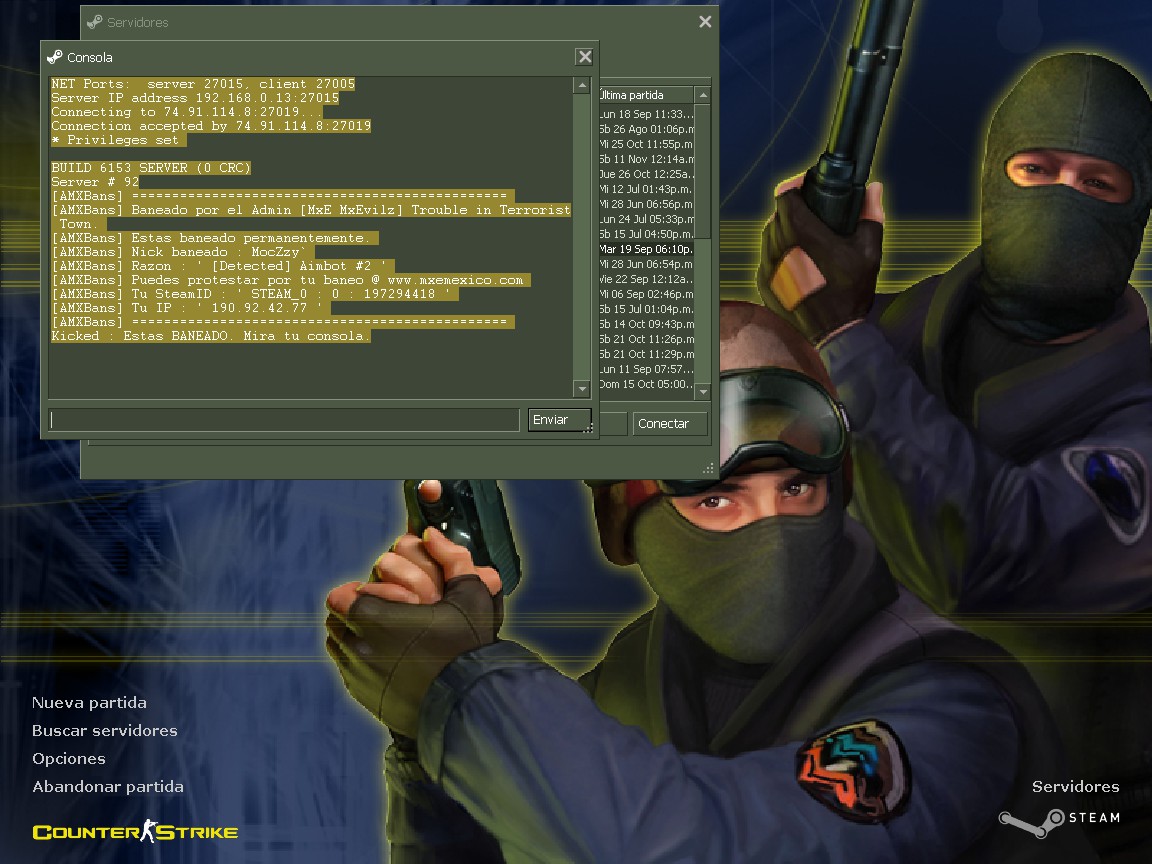The image size is (1152, 864).
Task: Open Buscar servidores menu item
Action: (104, 730)
